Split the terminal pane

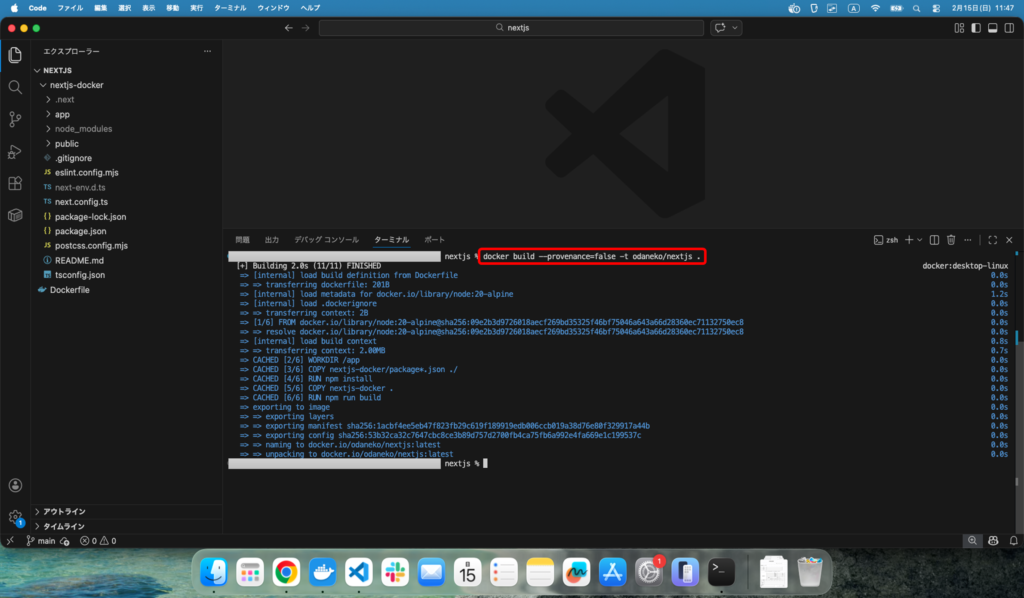coord(934,240)
